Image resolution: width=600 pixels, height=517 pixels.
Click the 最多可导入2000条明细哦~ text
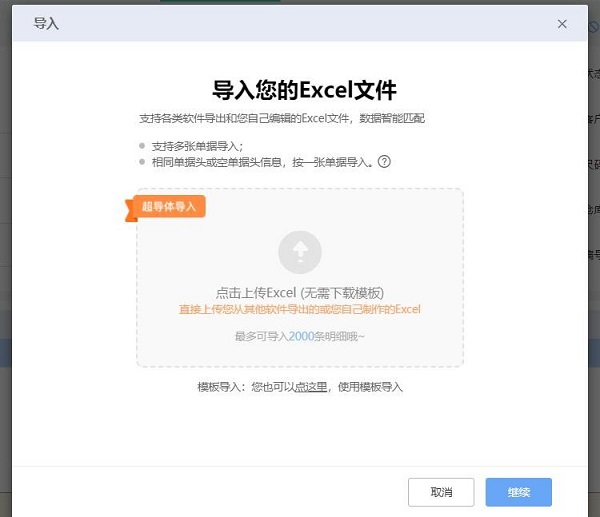pos(300,336)
